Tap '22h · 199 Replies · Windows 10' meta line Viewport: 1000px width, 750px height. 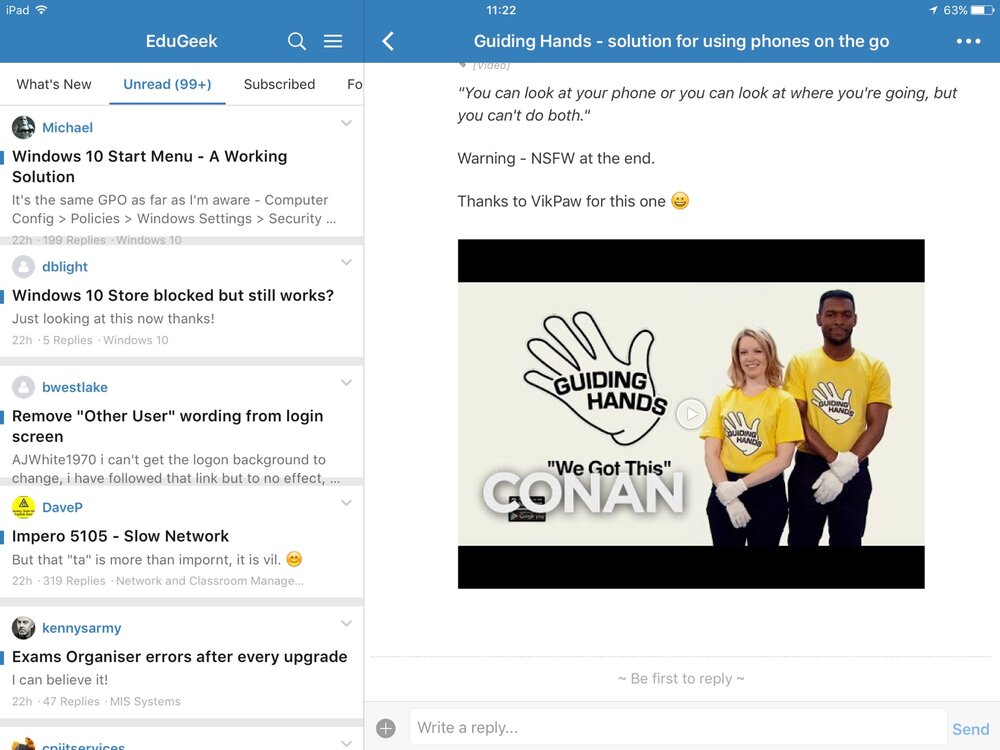[97, 240]
